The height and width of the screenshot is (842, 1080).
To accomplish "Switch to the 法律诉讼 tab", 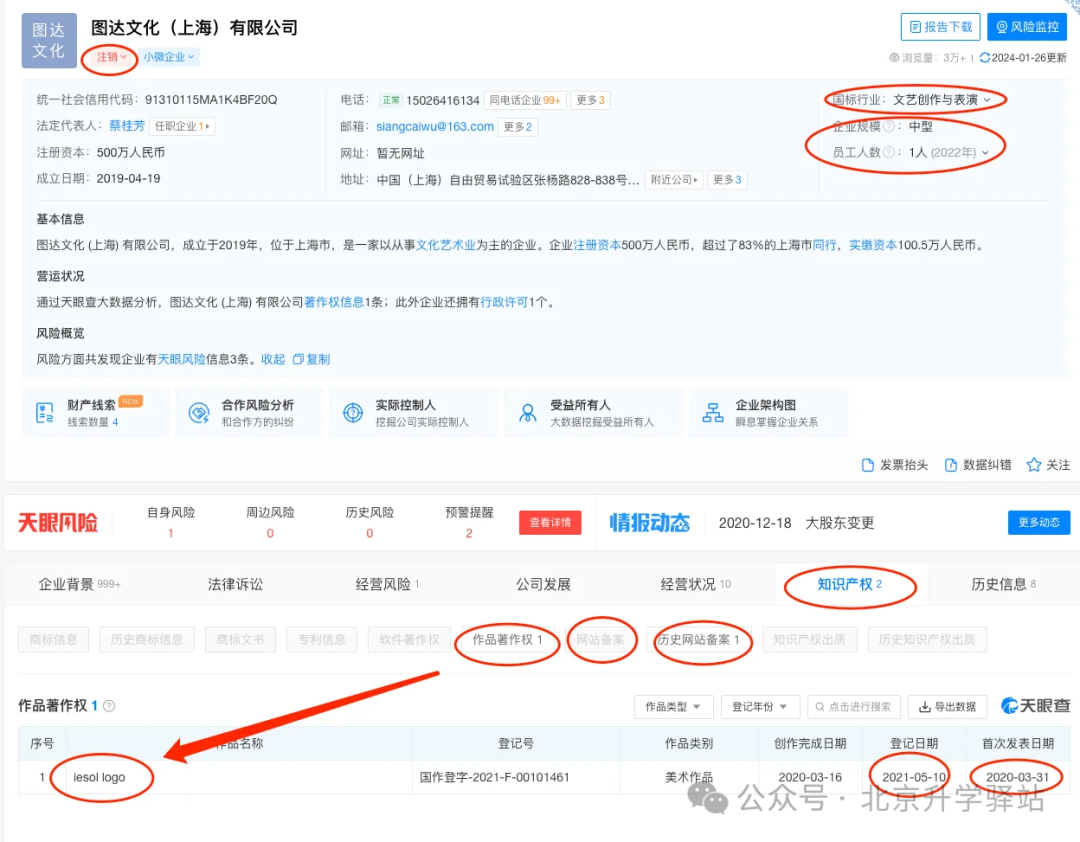I will (x=235, y=584).
